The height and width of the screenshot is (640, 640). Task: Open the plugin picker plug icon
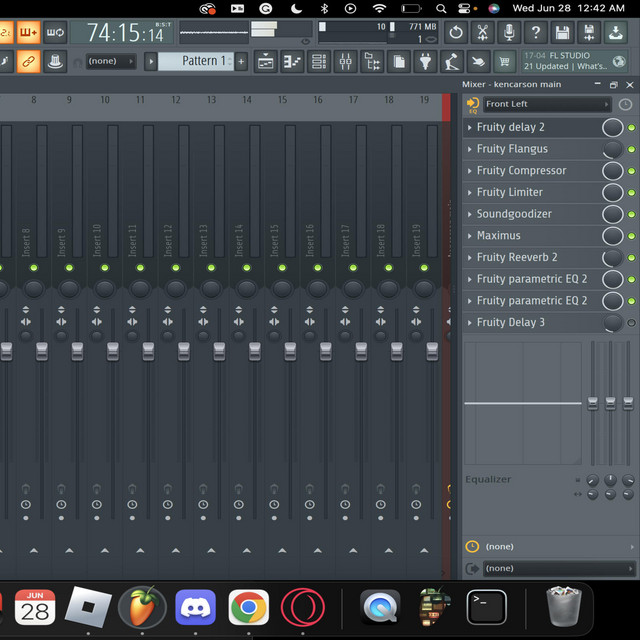(x=425, y=62)
